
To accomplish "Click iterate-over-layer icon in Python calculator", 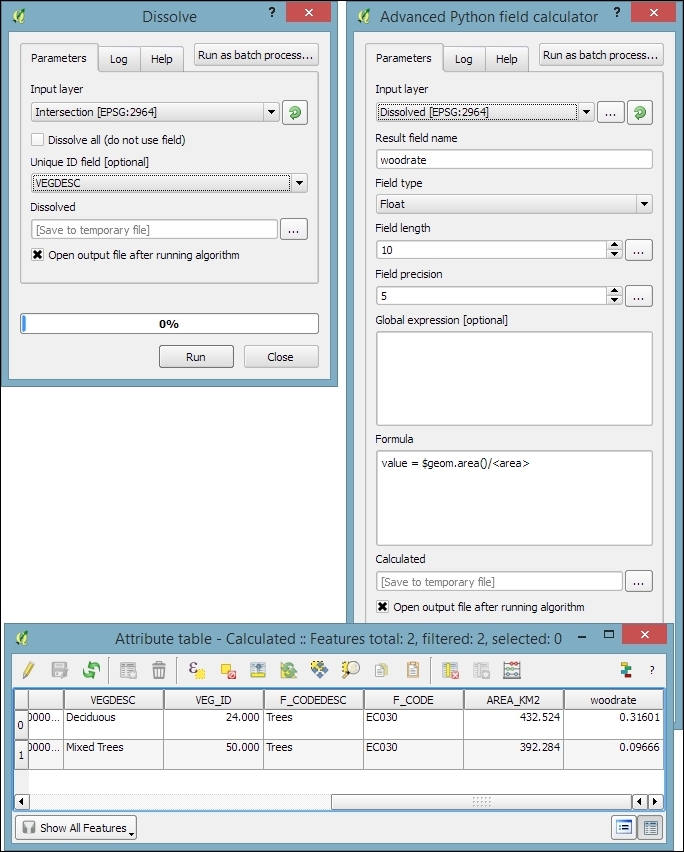I will pyautogui.click(x=640, y=112).
